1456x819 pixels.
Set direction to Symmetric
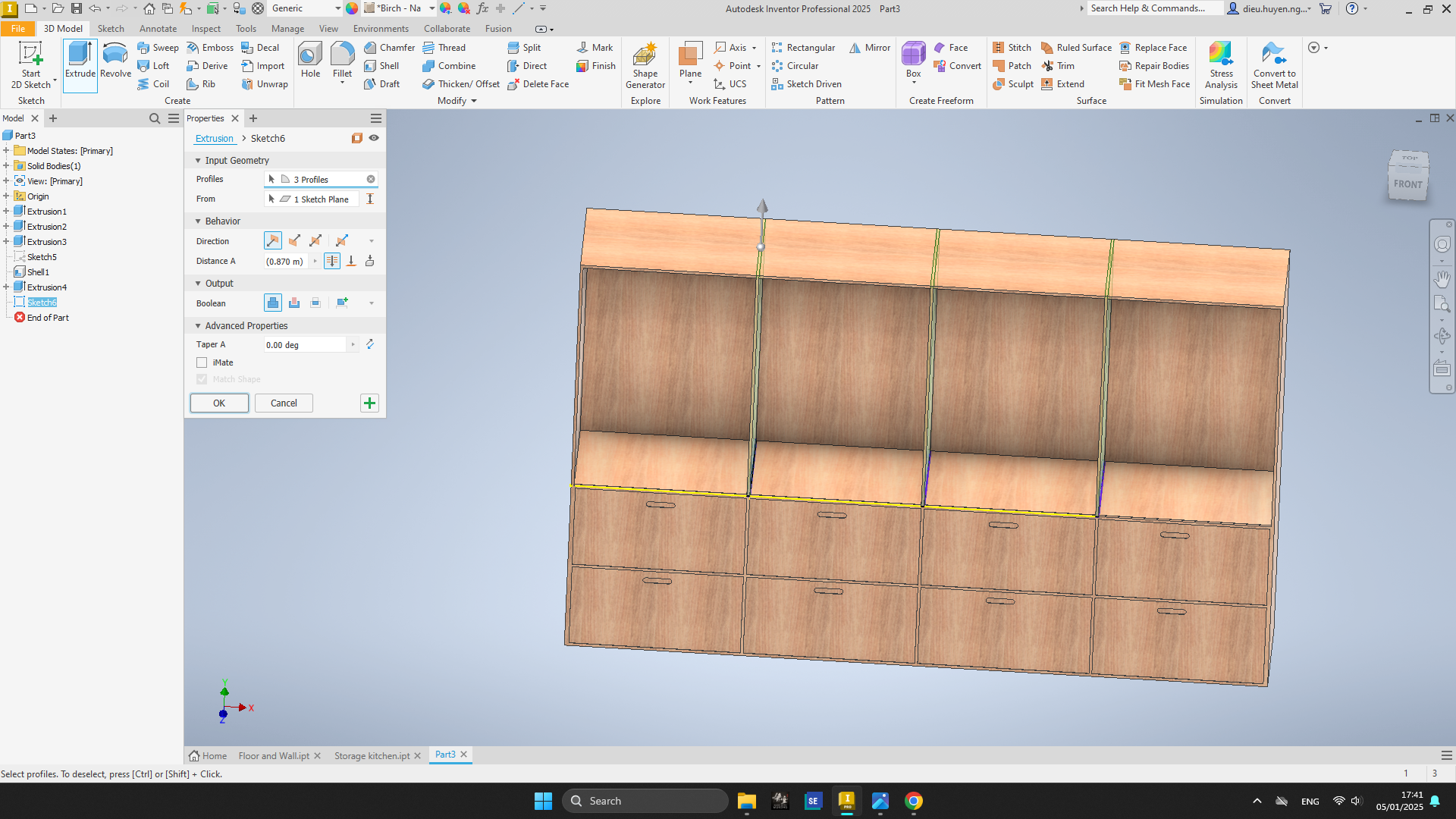[x=315, y=240]
